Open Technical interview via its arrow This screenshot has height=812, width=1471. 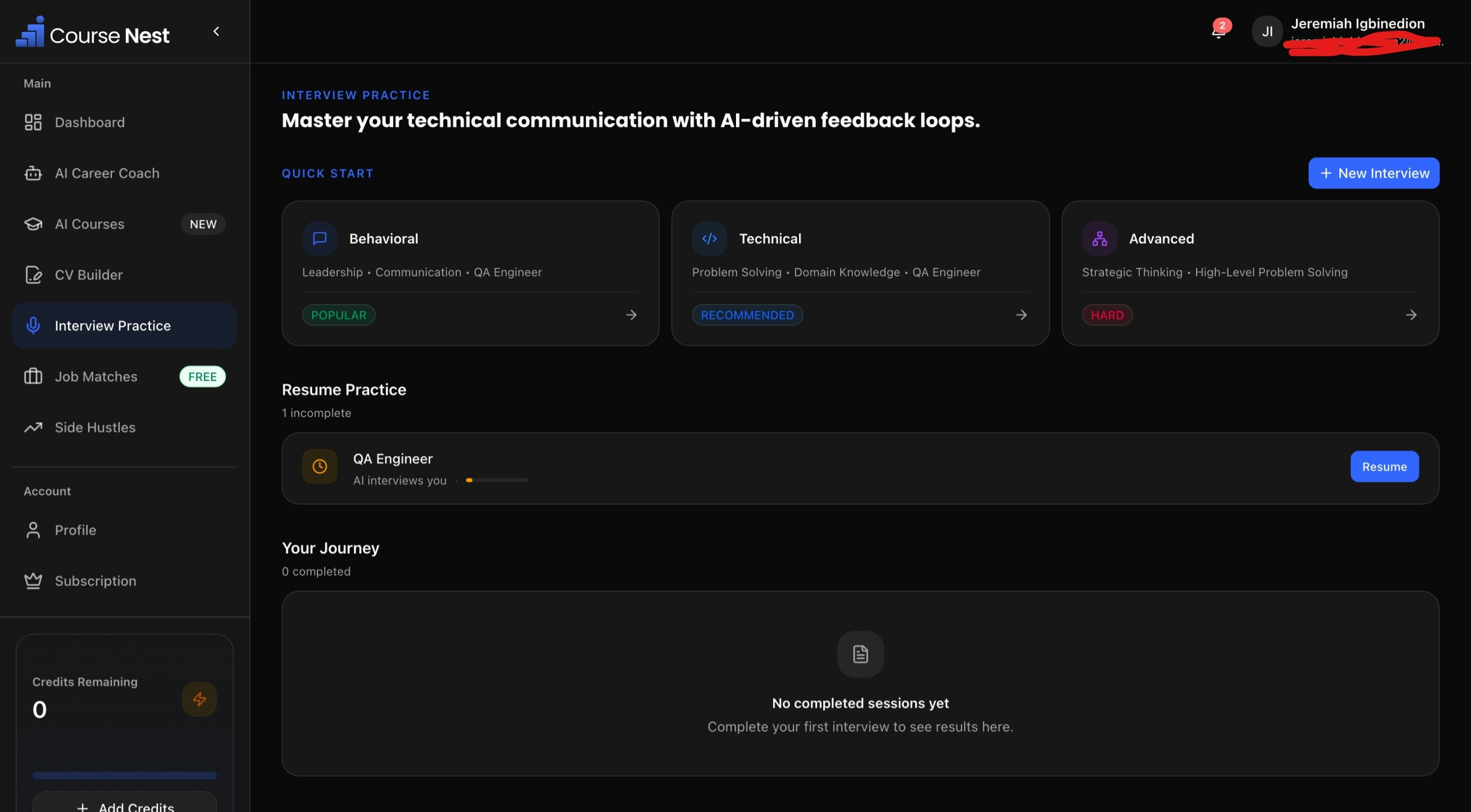pyautogui.click(x=1021, y=315)
